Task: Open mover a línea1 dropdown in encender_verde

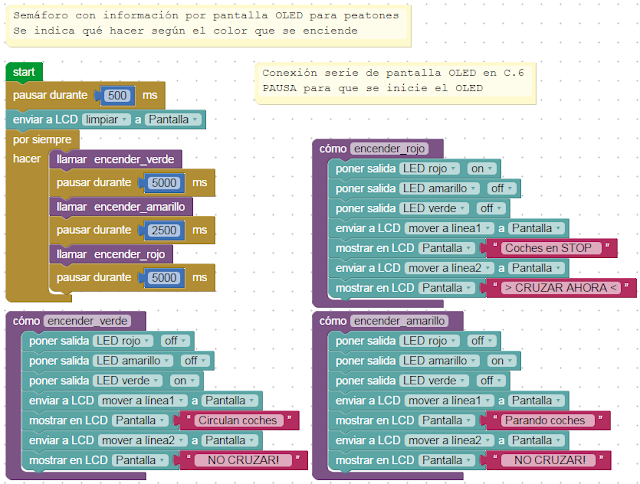Action: [x=143, y=401]
